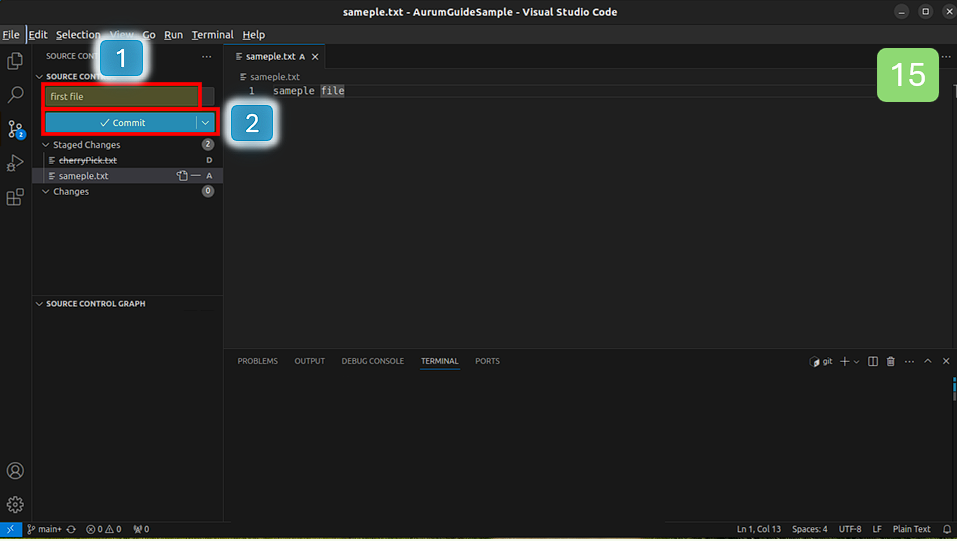Viewport: 957px width, 541px height.
Task: Click sameple.txt breadcrumb above the editor
Action: [x=270, y=77]
